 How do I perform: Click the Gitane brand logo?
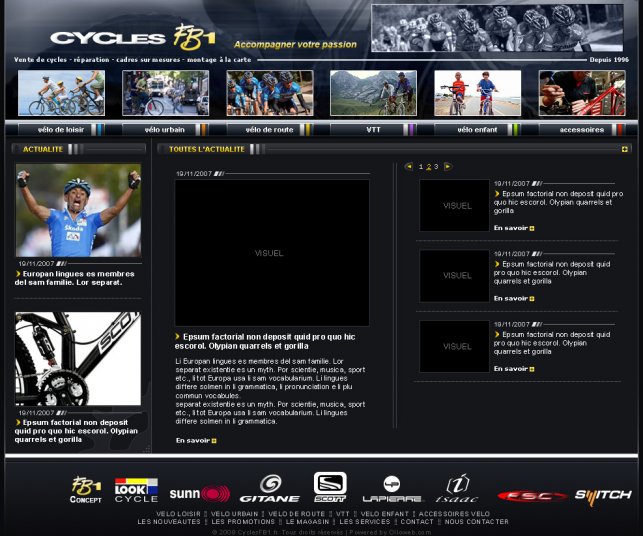point(269,489)
